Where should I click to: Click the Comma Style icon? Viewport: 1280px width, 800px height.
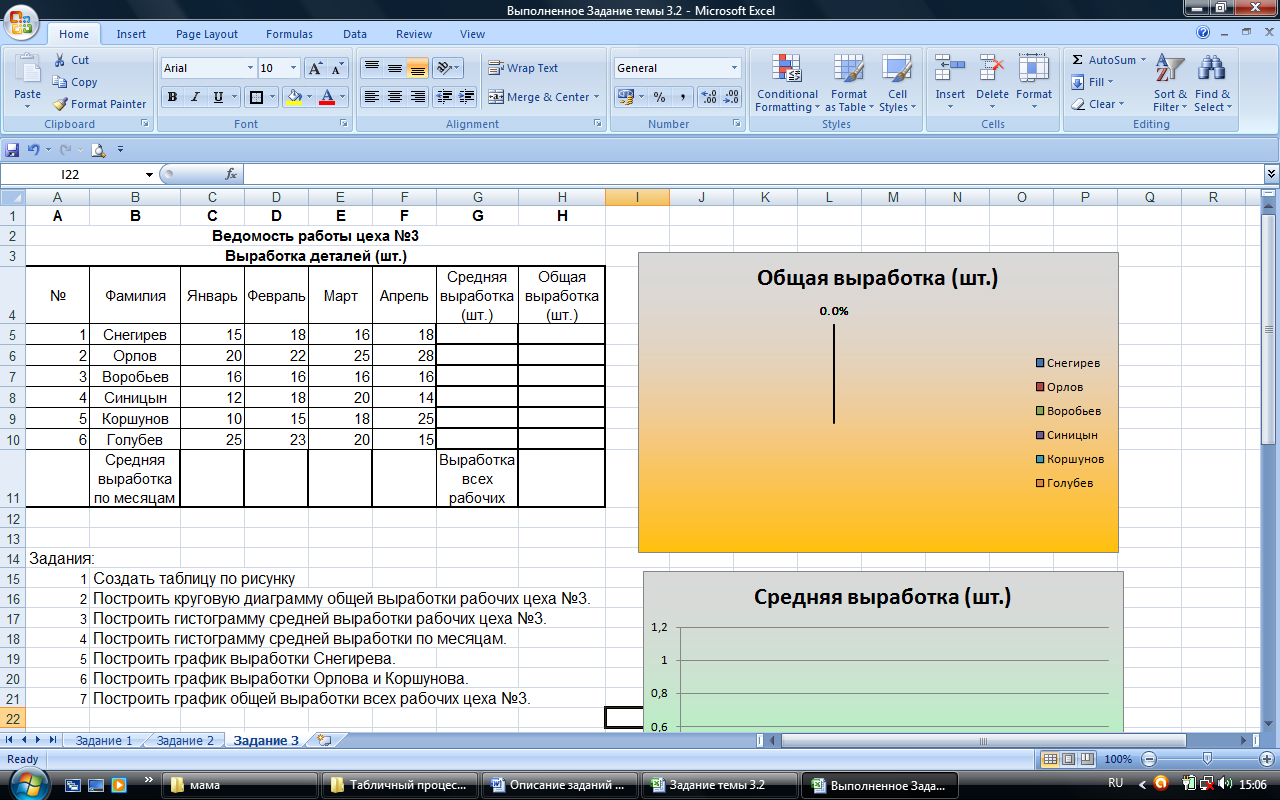tap(682, 97)
